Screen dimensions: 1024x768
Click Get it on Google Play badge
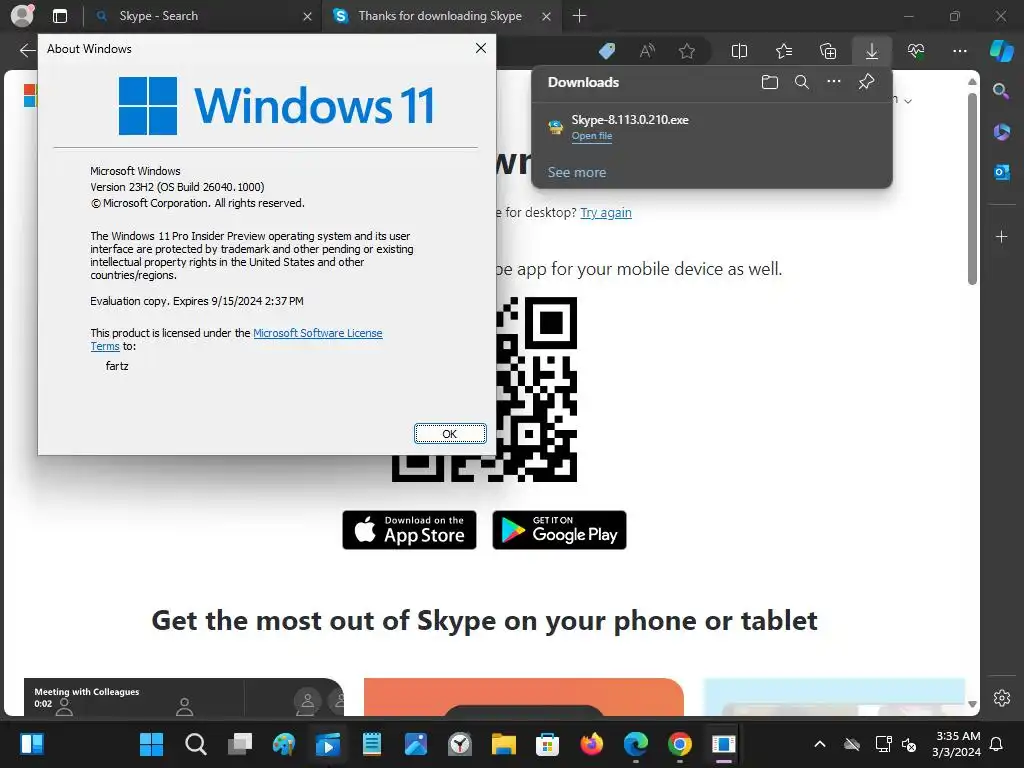point(559,530)
